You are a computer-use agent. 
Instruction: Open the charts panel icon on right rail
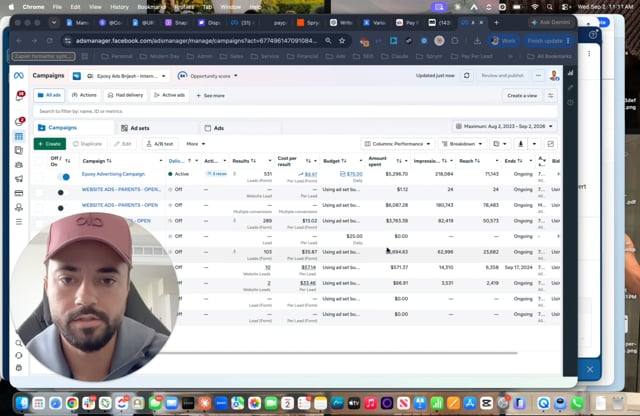(x=570, y=73)
